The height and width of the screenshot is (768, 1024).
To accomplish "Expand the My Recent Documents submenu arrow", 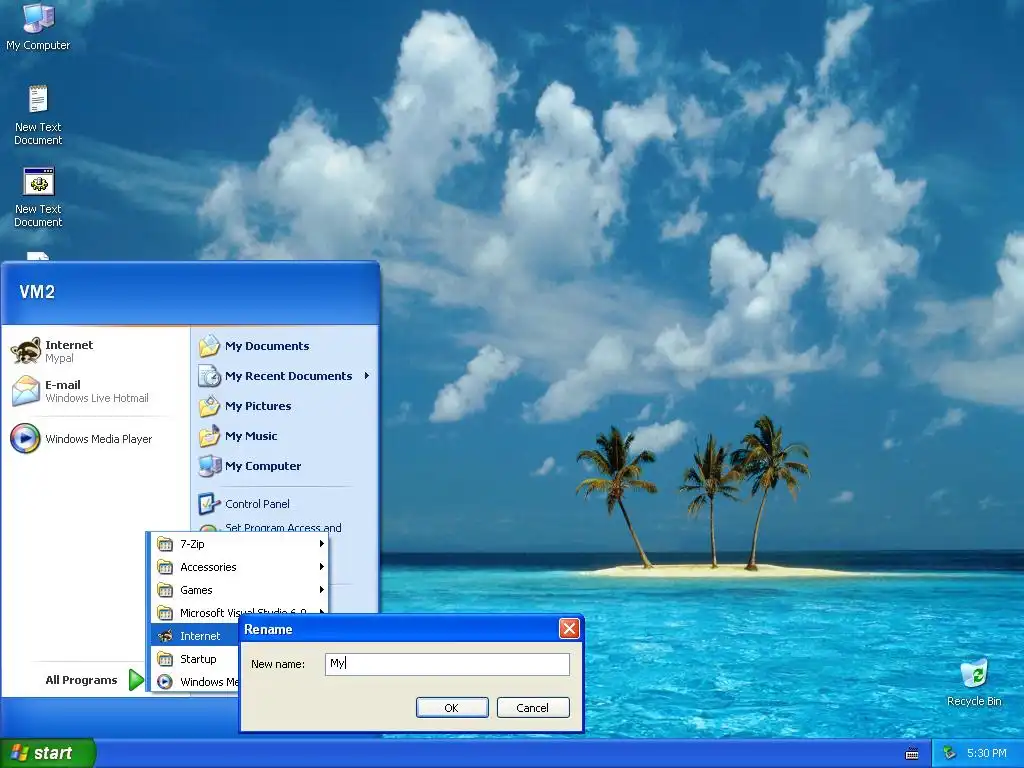I will [x=367, y=376].
